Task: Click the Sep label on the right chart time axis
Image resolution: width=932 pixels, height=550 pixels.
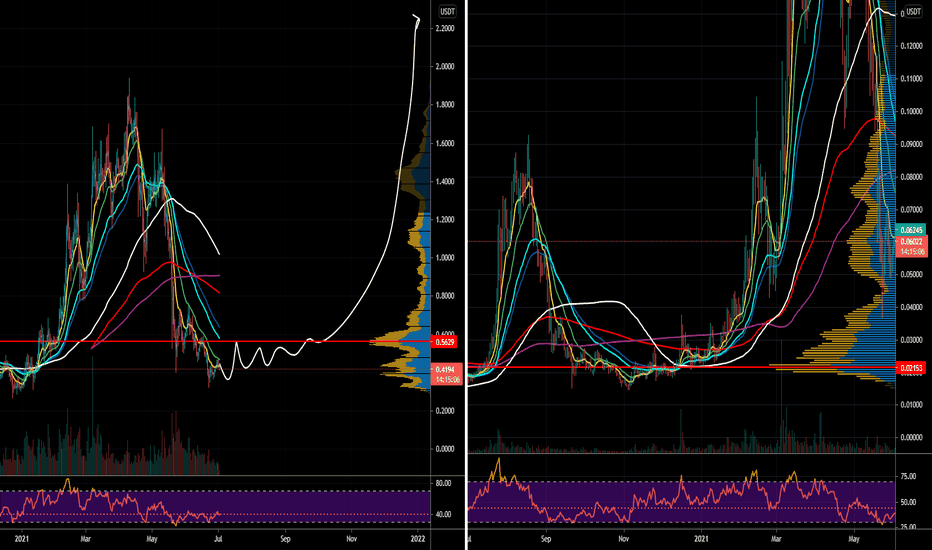Action: 546,539
